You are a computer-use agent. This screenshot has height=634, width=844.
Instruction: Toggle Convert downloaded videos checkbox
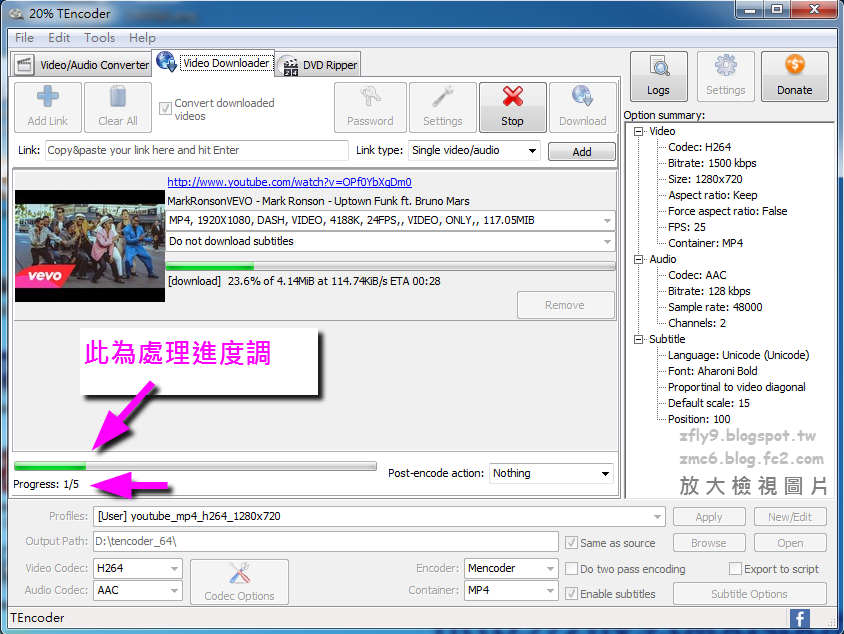[x=165, y=108]
